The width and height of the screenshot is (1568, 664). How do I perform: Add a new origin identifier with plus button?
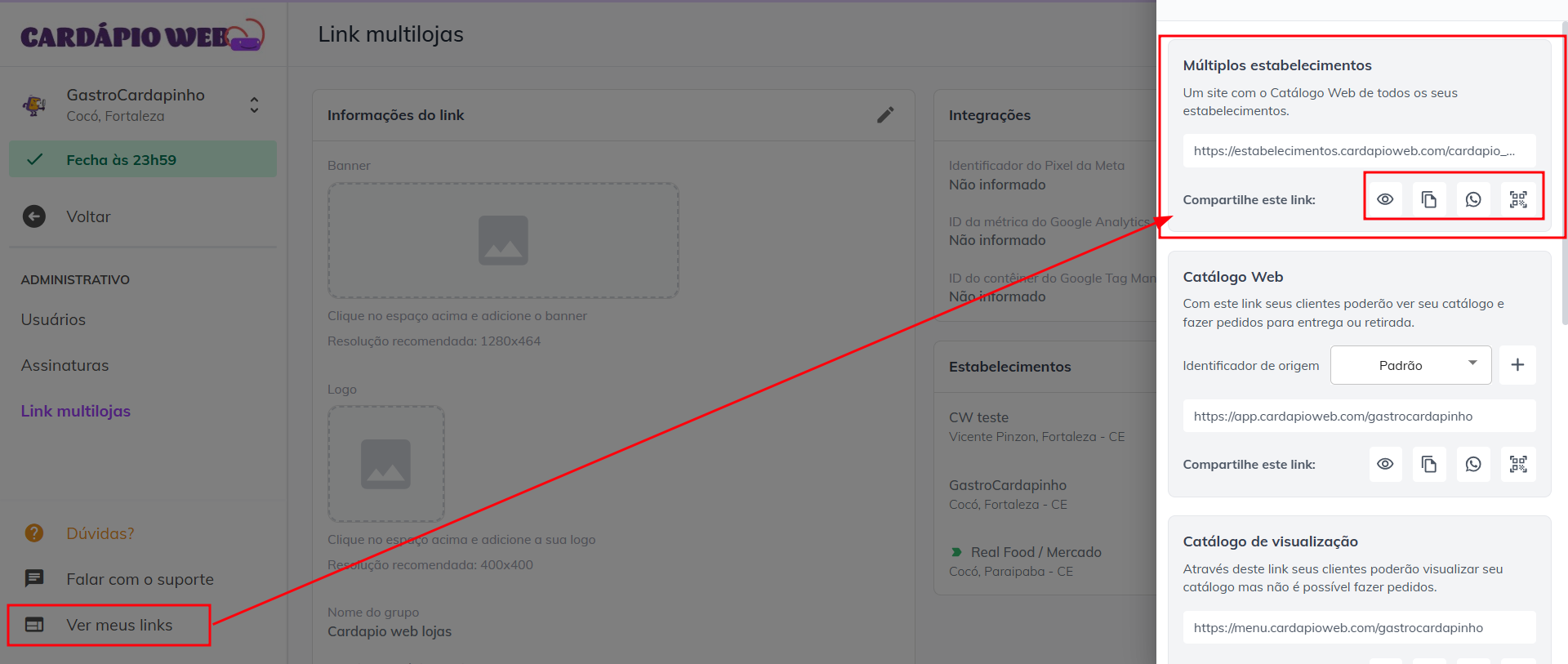tap(1517, 365)
